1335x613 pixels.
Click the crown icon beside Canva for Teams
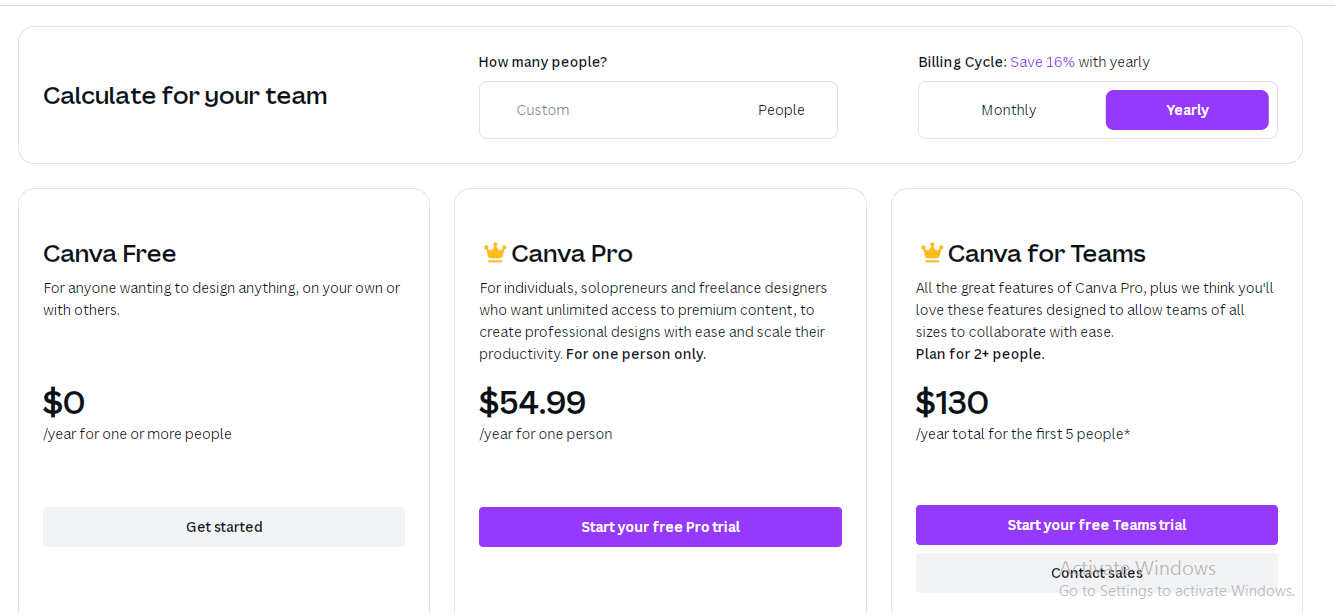pos(931,252)
